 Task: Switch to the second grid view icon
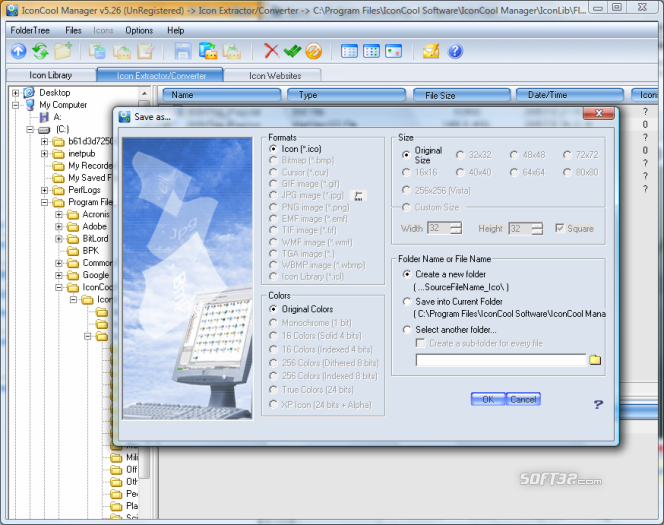(371, 51)
